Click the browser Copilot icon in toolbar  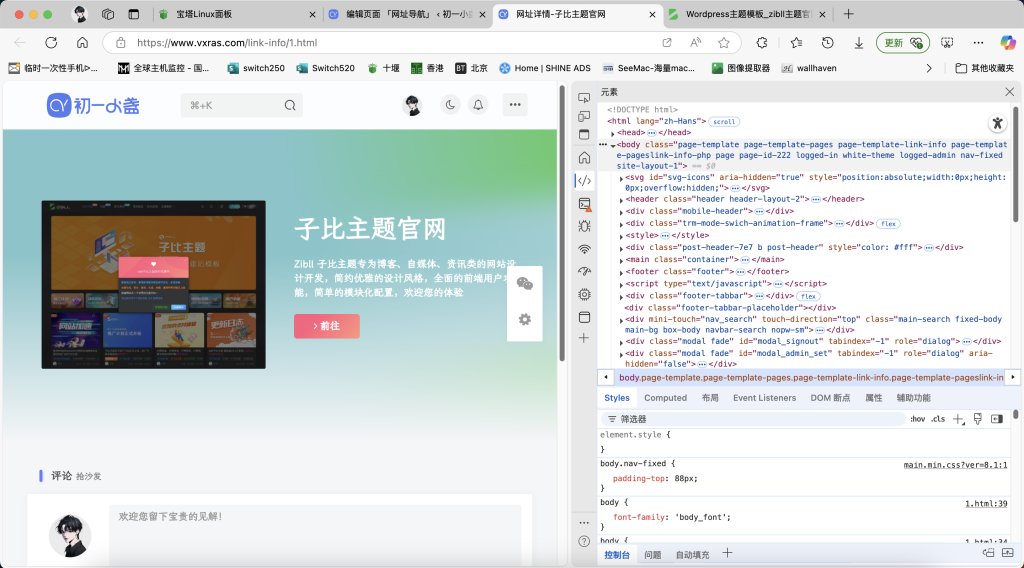(1007, 43)
